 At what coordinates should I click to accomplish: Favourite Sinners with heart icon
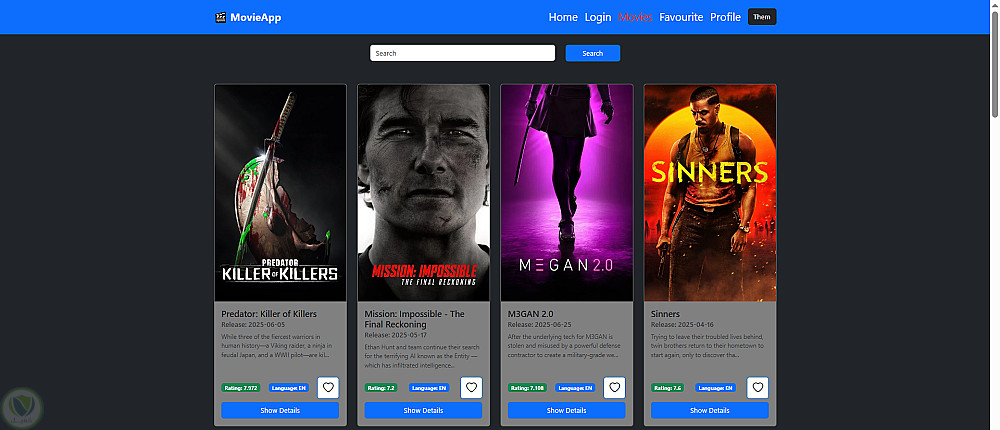[758, 387]
